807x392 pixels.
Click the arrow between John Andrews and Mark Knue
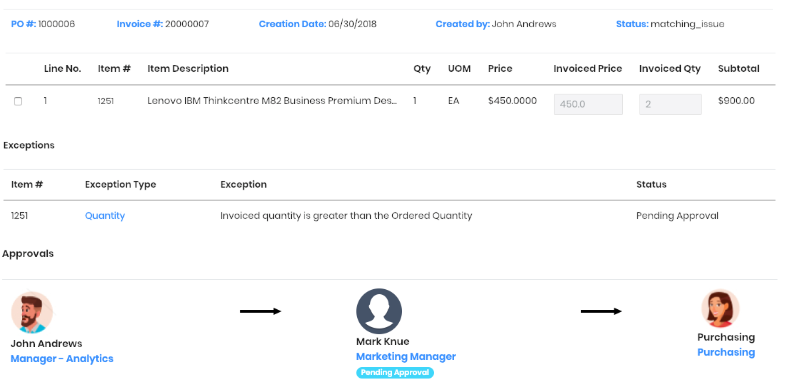[x=260, y=311]
